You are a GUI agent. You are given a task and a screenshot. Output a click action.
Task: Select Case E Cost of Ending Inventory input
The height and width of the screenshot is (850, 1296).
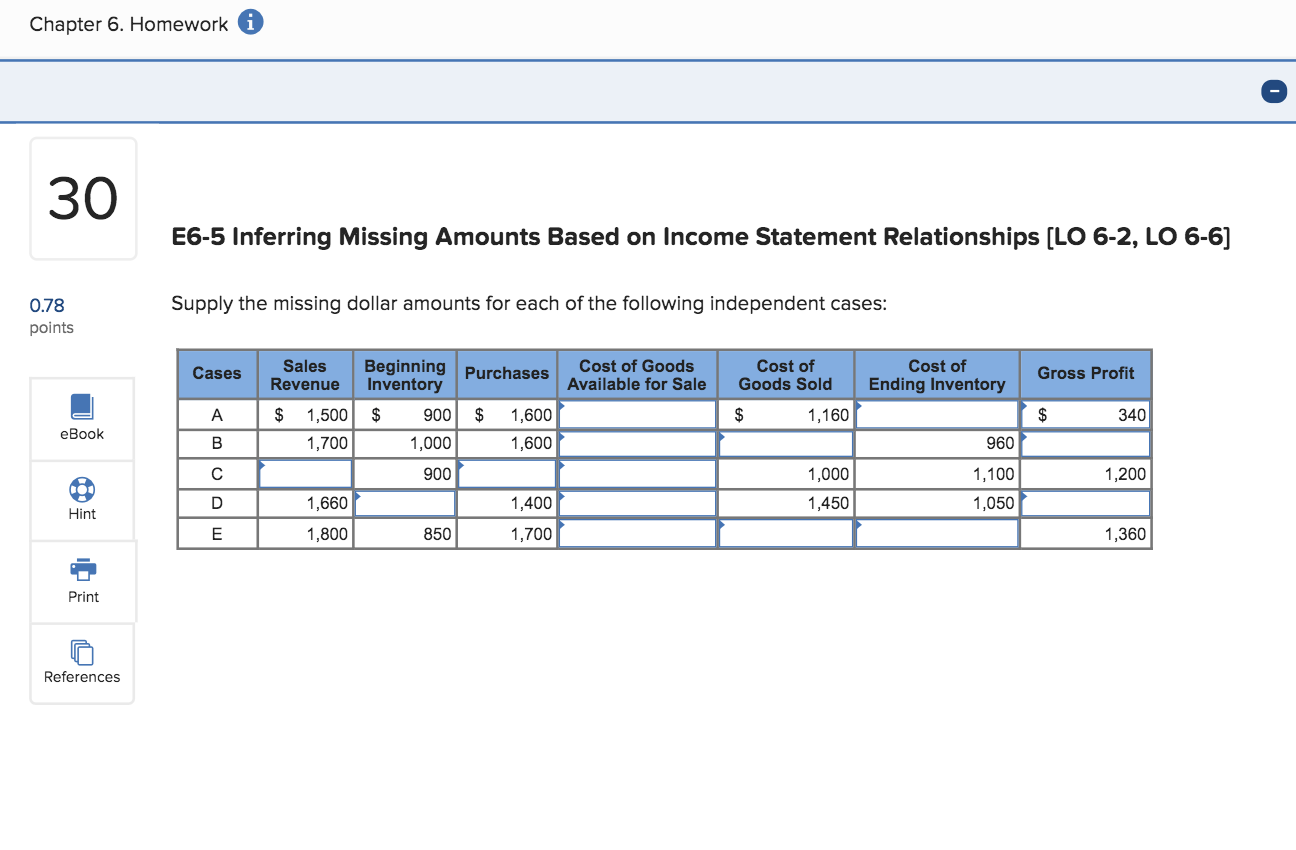[935, 533]
